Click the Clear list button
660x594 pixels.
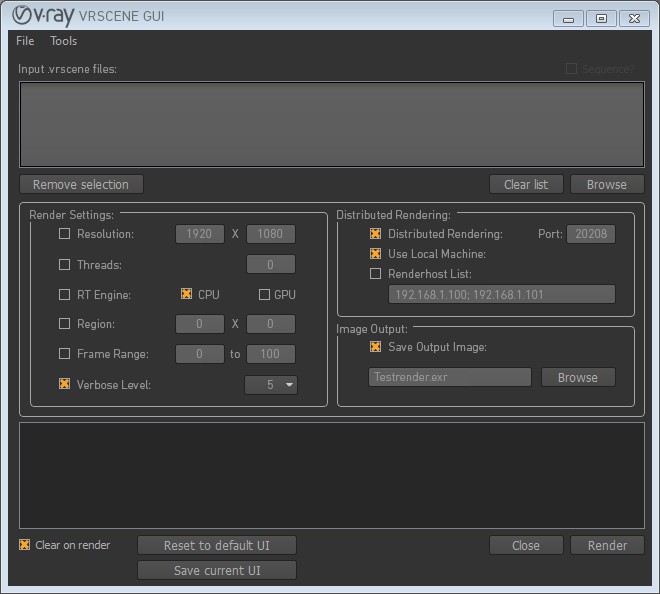tap(526, 184)
